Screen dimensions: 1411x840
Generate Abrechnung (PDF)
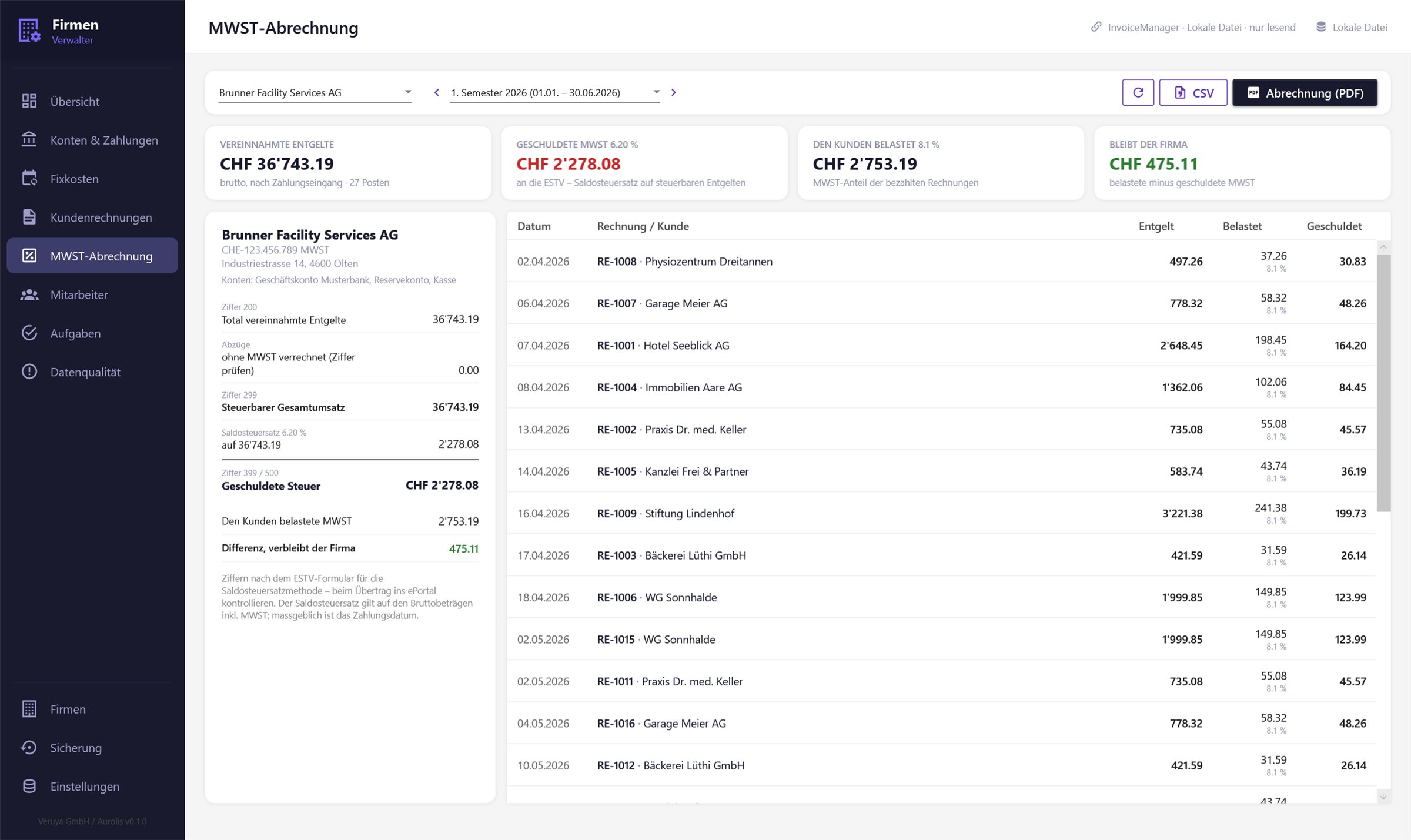coord(1305,92)
